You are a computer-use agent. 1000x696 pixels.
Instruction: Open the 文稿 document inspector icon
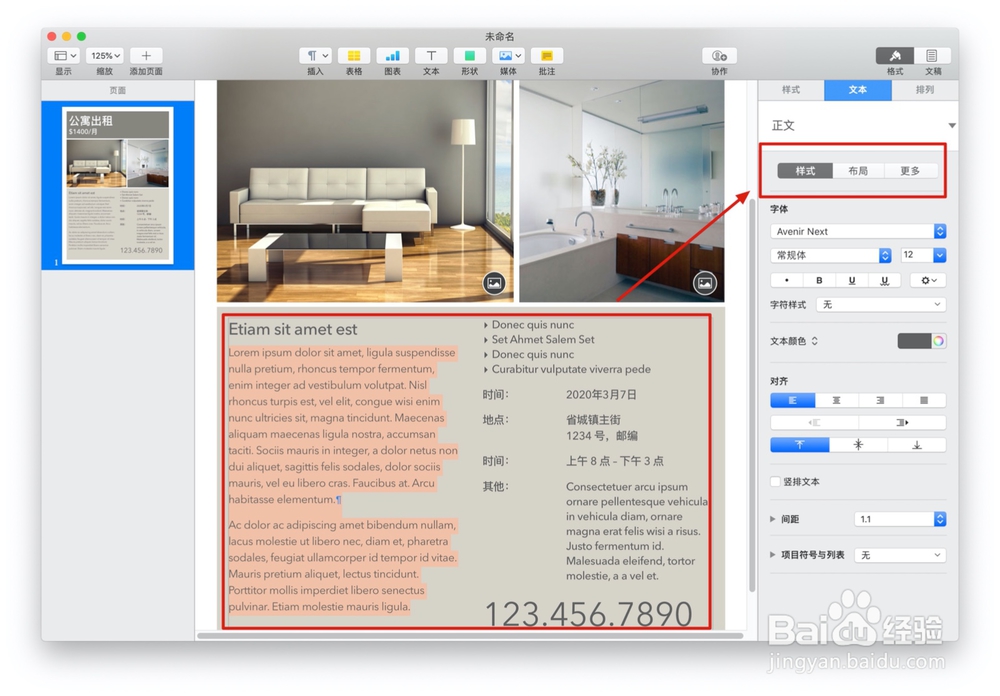point(932,56)
